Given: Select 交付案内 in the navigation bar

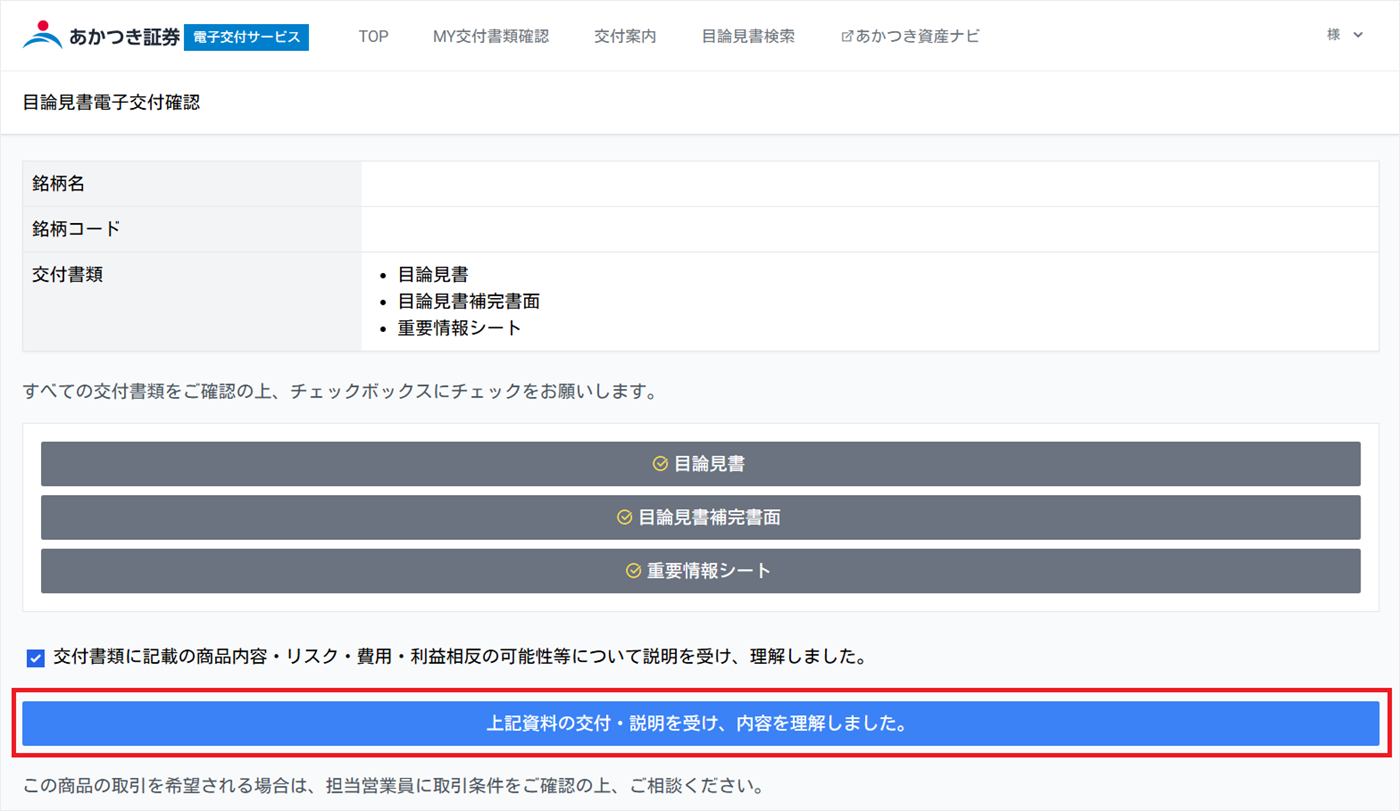Looking at the screenshot, I should coord(625,36).
